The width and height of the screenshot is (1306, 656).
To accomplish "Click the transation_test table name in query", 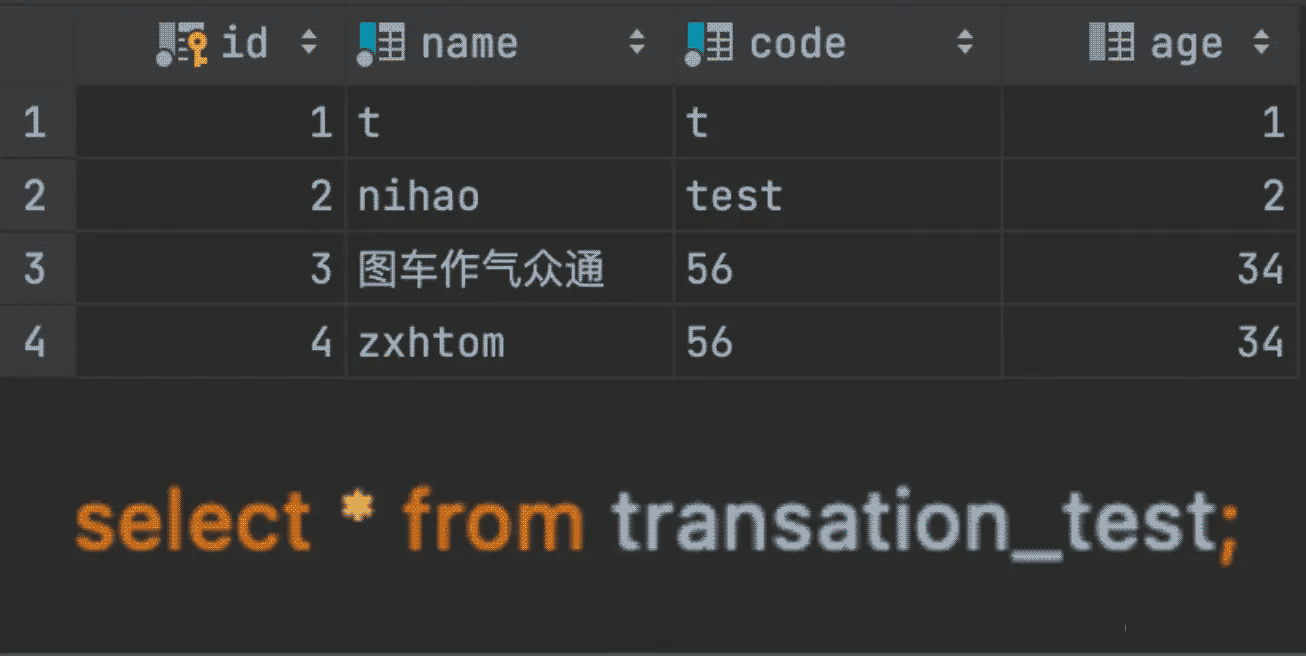I will click(914, 522).
